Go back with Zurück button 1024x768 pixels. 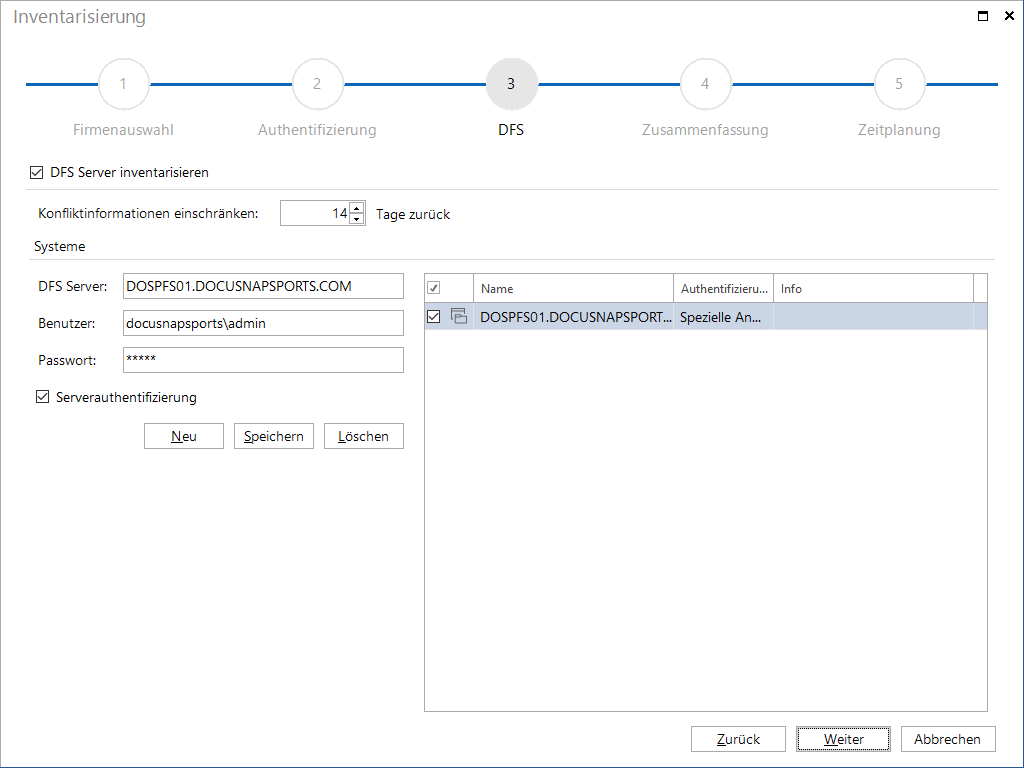(738, 739)
